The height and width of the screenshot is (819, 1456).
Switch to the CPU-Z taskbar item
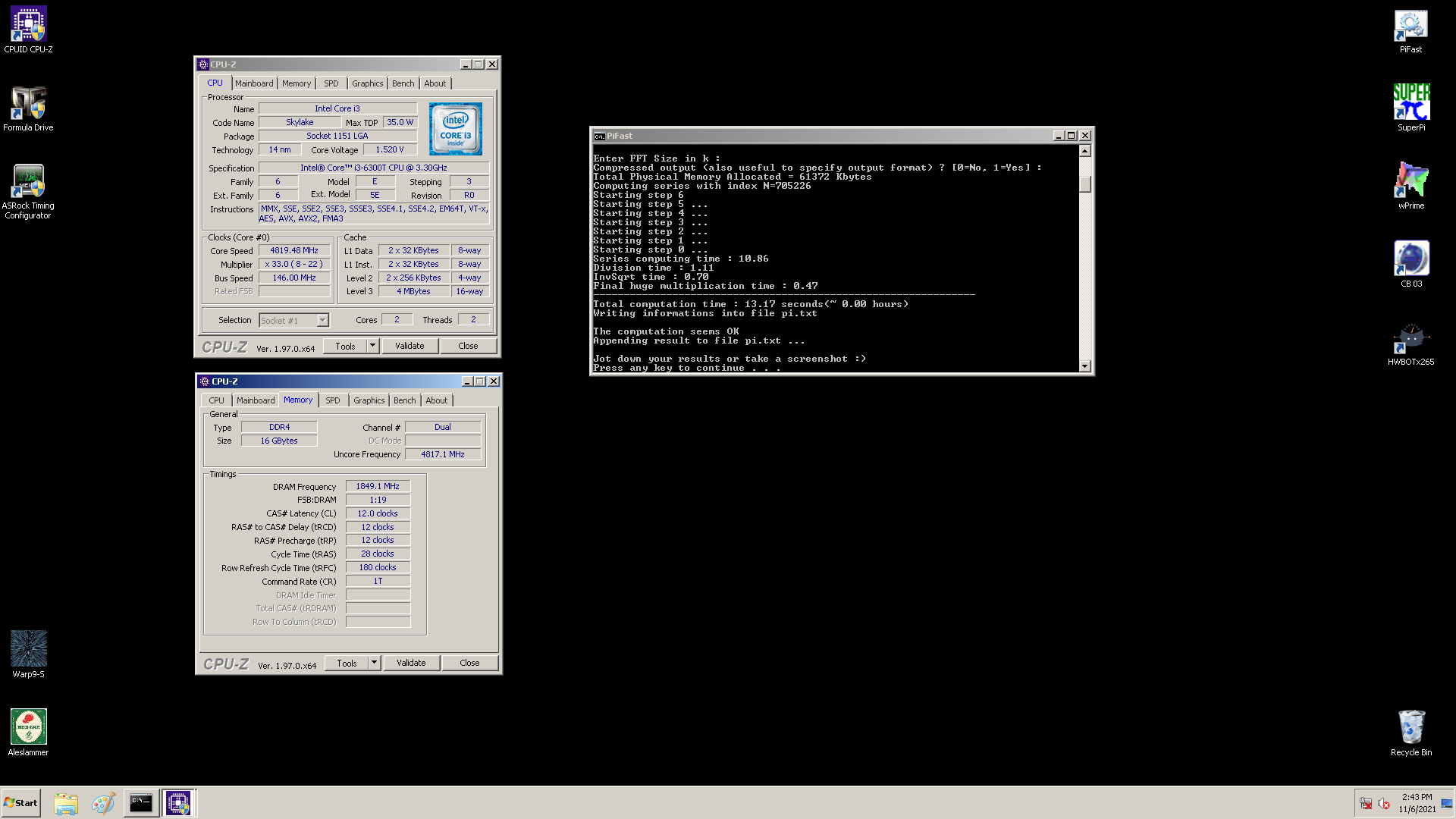click(178, 803)
